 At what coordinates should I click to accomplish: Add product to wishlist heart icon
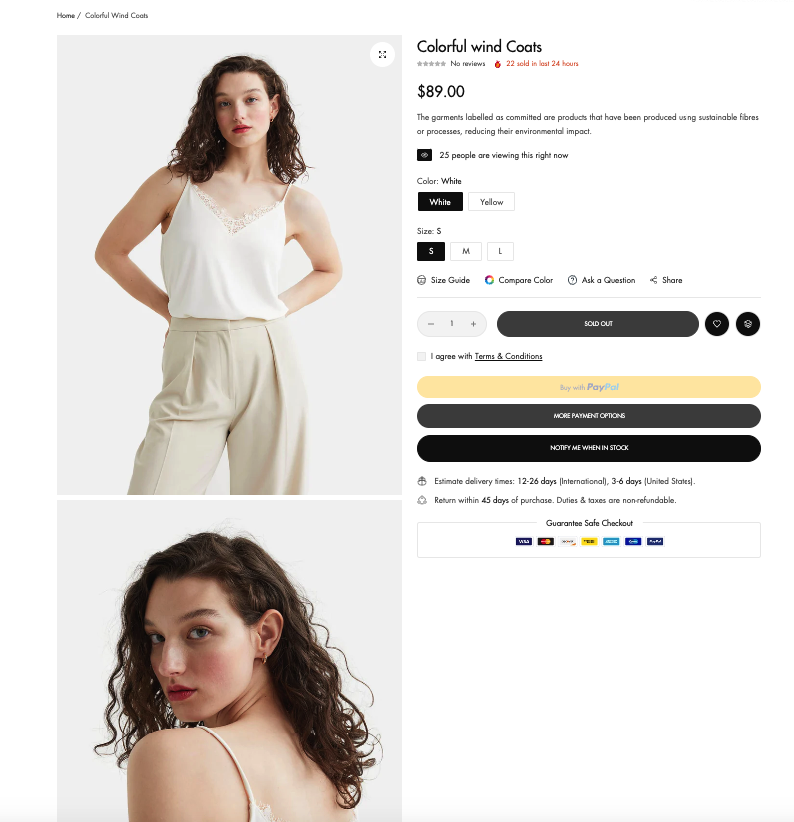(x=716, y=324)
